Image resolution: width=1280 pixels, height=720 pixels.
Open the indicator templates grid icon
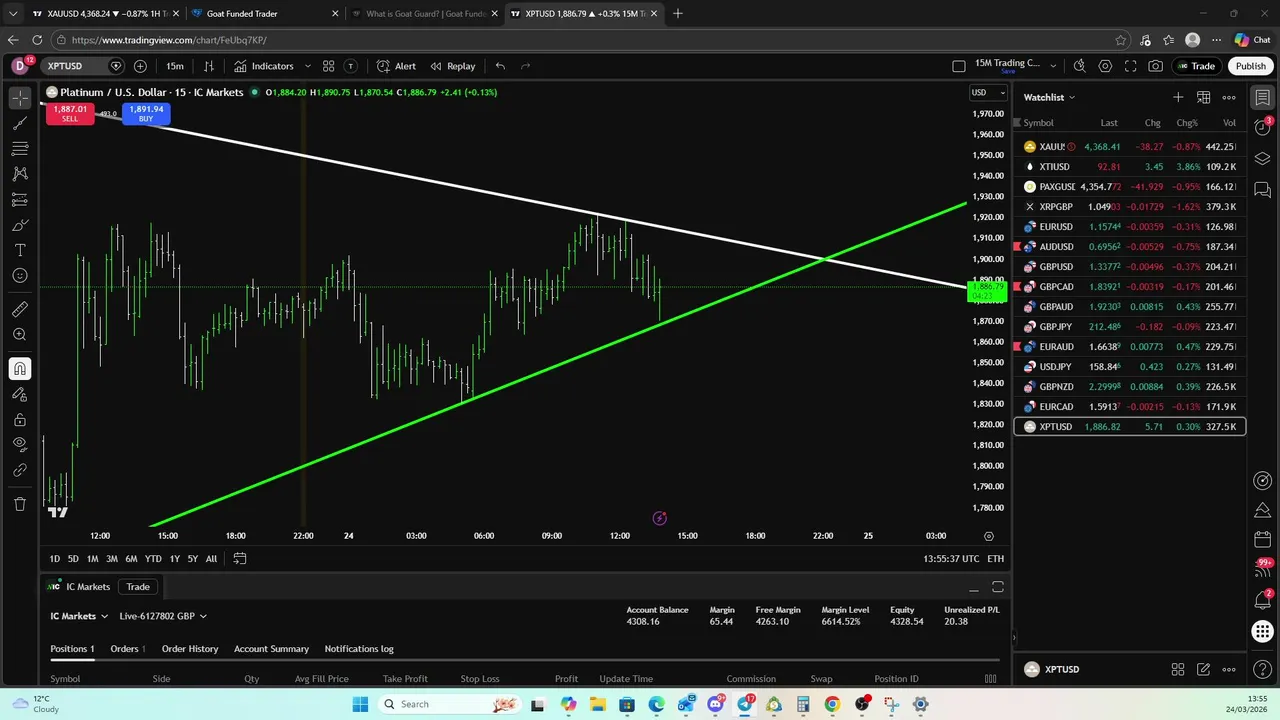click(328, 66)
